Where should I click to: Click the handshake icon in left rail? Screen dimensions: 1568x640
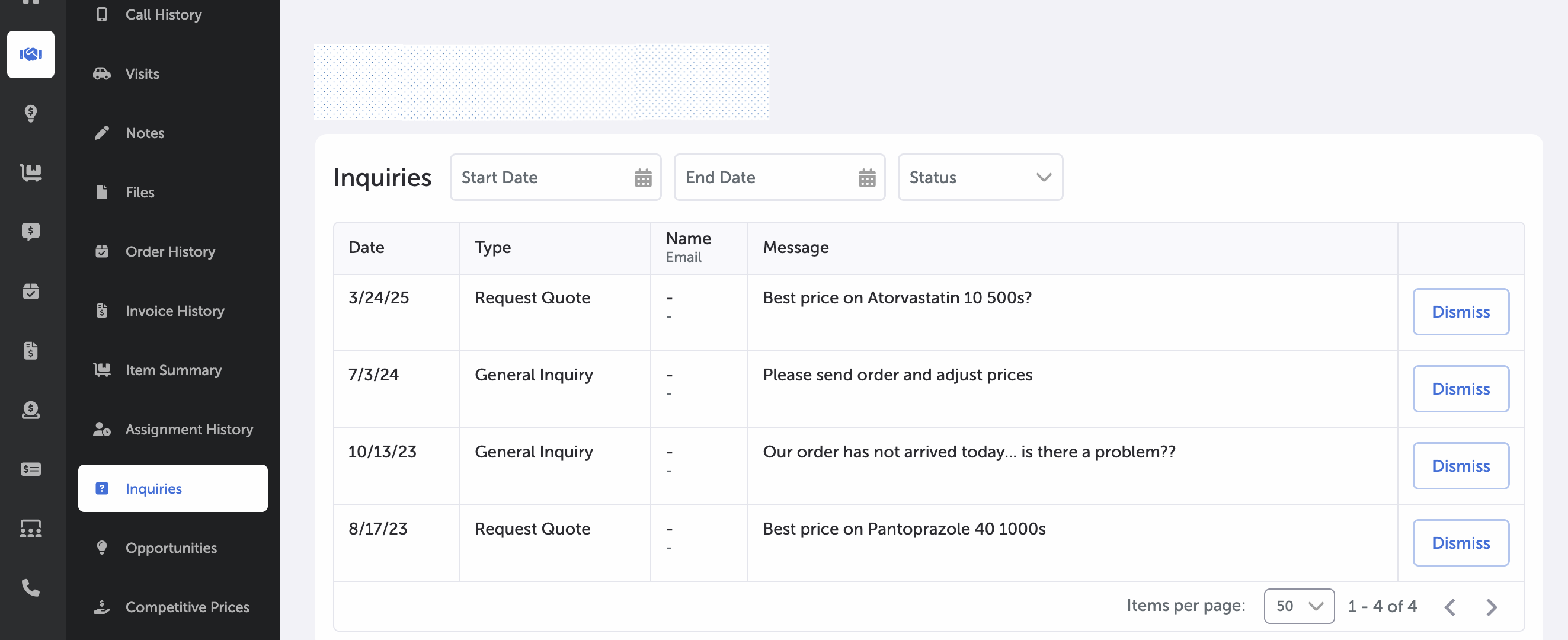point(30,54)
